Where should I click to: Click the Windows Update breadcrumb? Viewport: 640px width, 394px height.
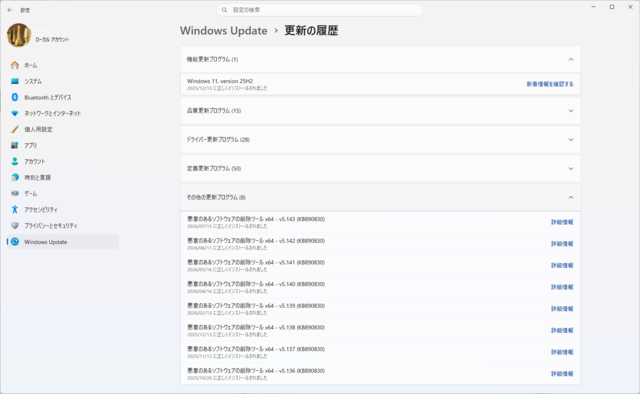[224, 31]
